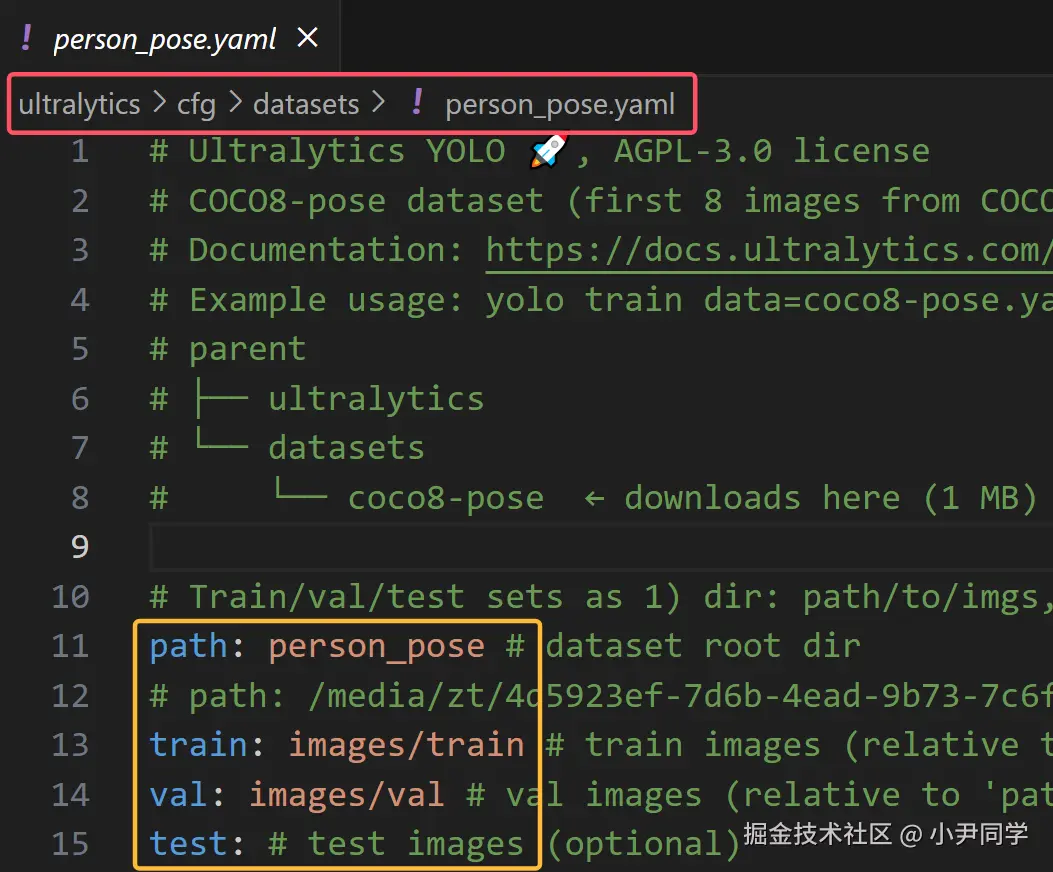
Task: Click 'Example usage:' on line 4
Action: [x=326, y=300]
